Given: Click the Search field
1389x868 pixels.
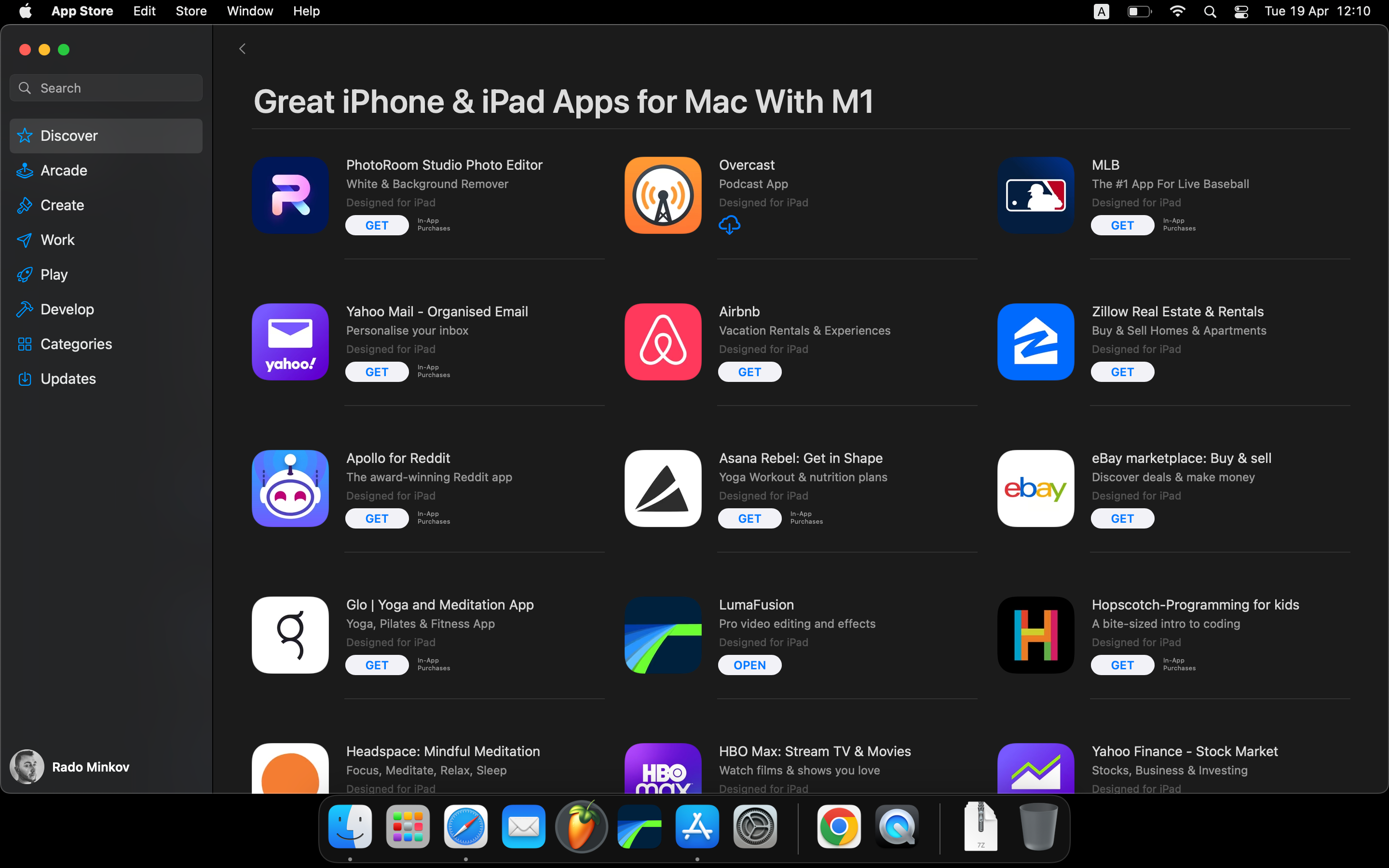Looking at the screenshot, I should pos(106,88).
